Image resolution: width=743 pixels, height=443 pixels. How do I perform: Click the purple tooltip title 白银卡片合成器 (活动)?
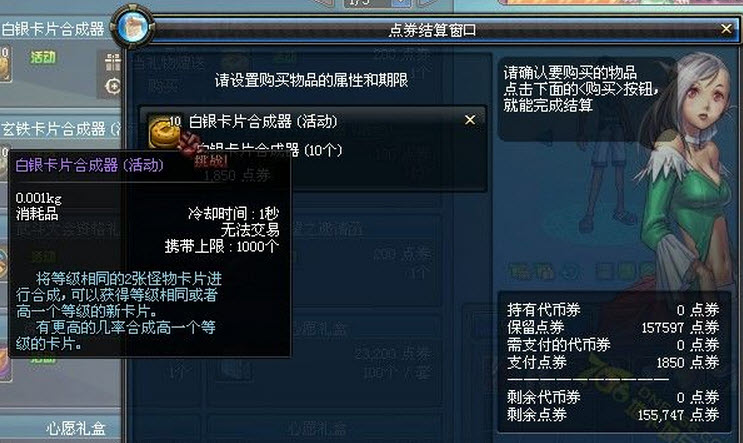90,165
